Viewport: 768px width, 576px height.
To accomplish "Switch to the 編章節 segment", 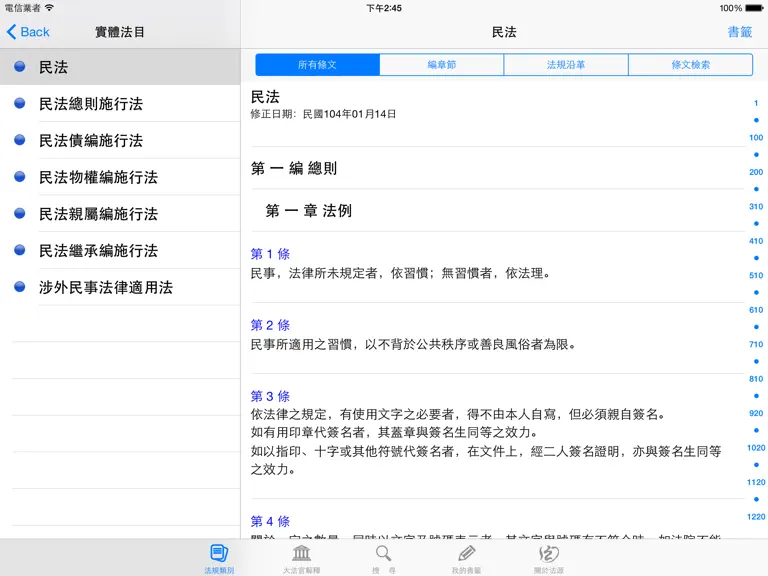I will tap(442, 65).
